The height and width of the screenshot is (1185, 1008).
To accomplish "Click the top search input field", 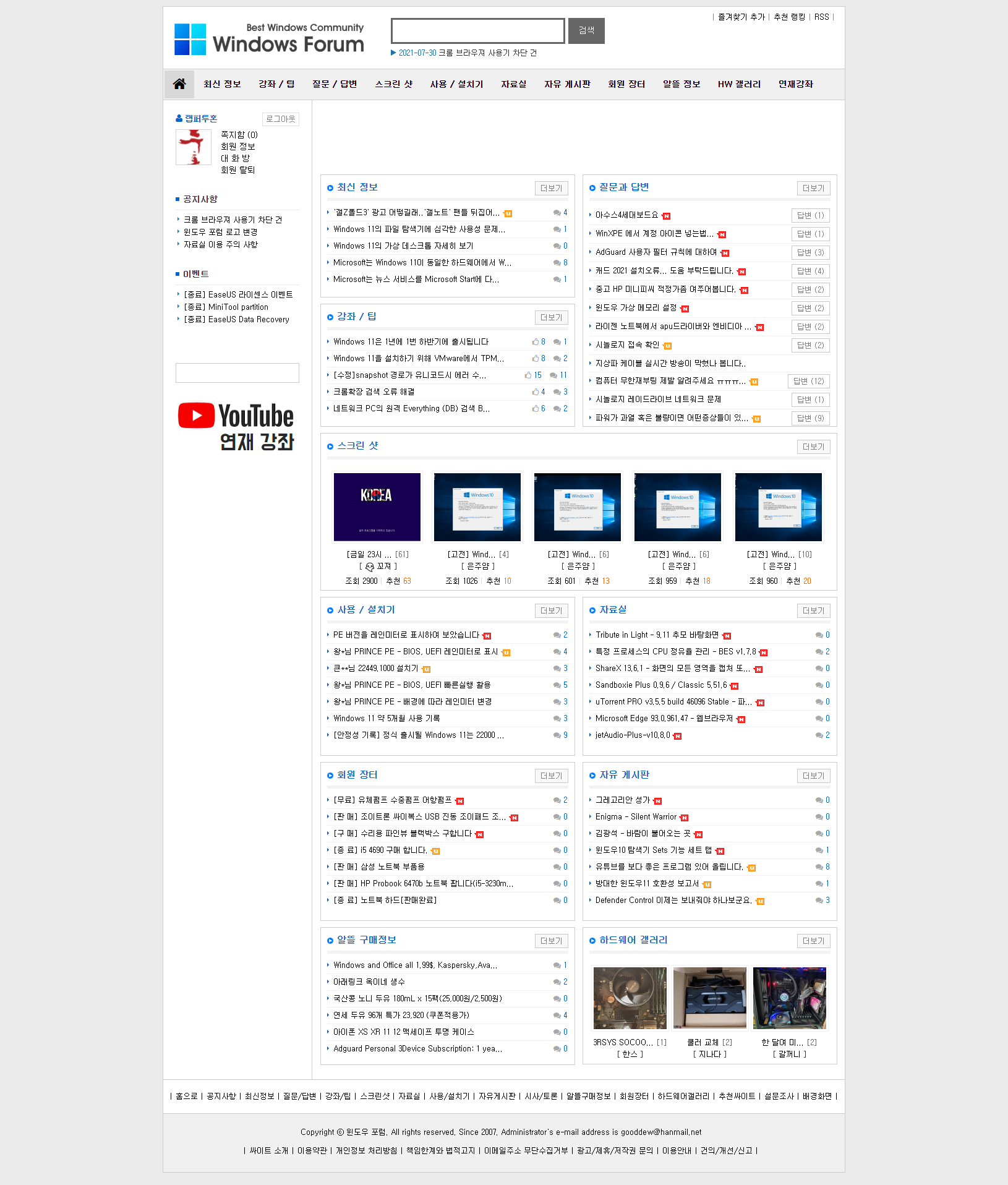I will (478, 30).
